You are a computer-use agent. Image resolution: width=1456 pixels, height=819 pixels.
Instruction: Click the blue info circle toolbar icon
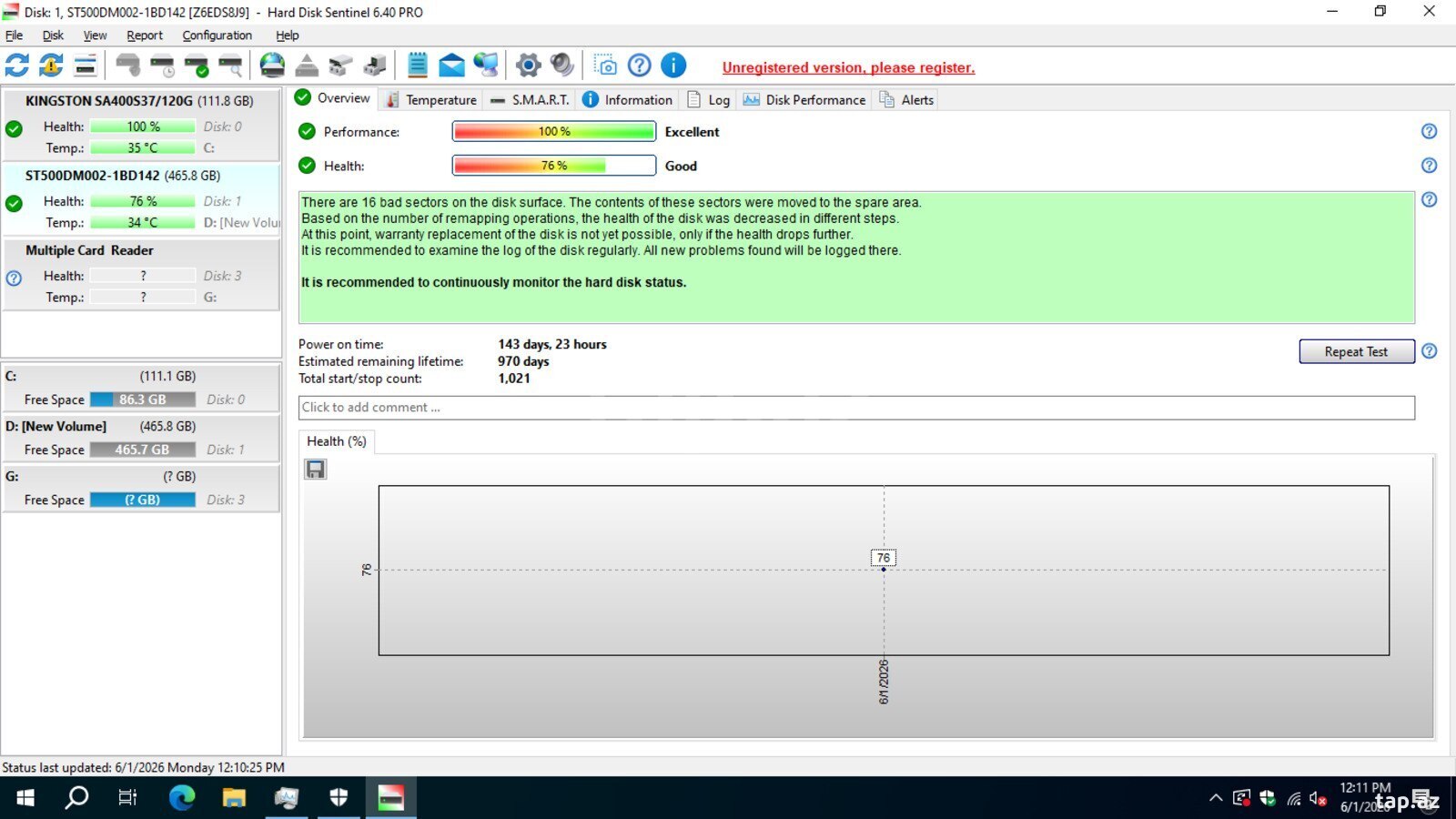pos(673,66)
